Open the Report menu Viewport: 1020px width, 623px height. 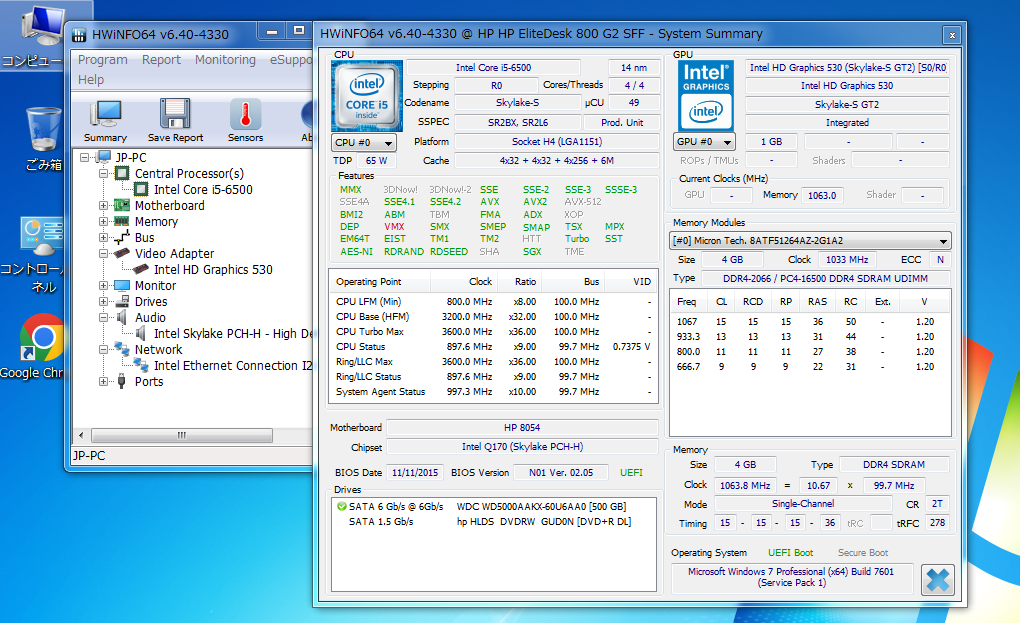click(x=161, y=60)
